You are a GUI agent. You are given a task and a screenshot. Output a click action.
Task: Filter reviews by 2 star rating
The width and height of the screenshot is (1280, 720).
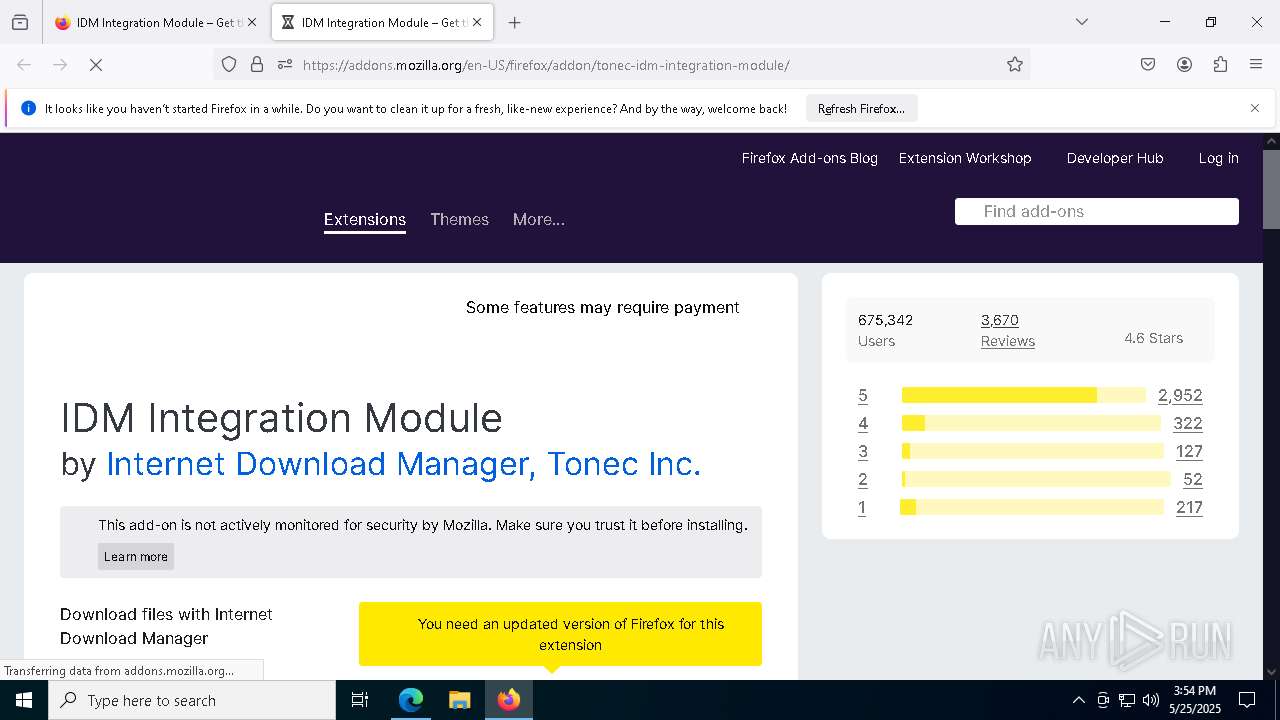863,479
